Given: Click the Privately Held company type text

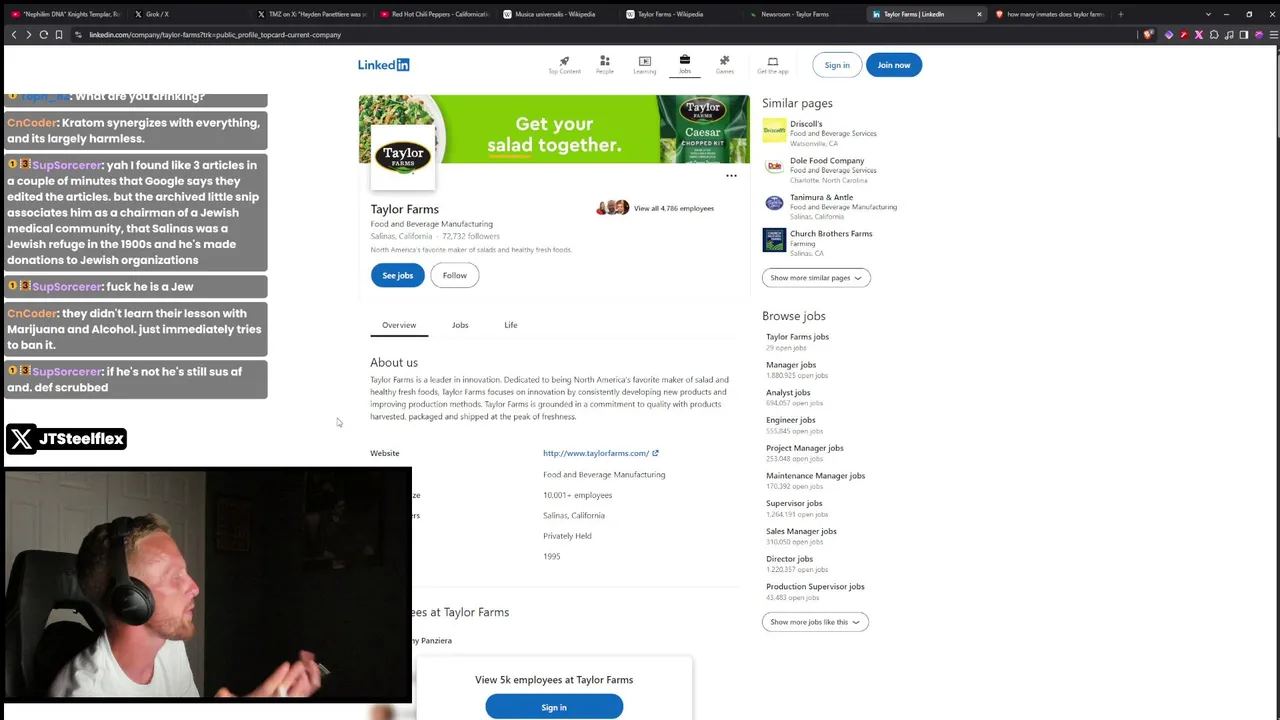Looking at the screenshot, I should point(567,536).
